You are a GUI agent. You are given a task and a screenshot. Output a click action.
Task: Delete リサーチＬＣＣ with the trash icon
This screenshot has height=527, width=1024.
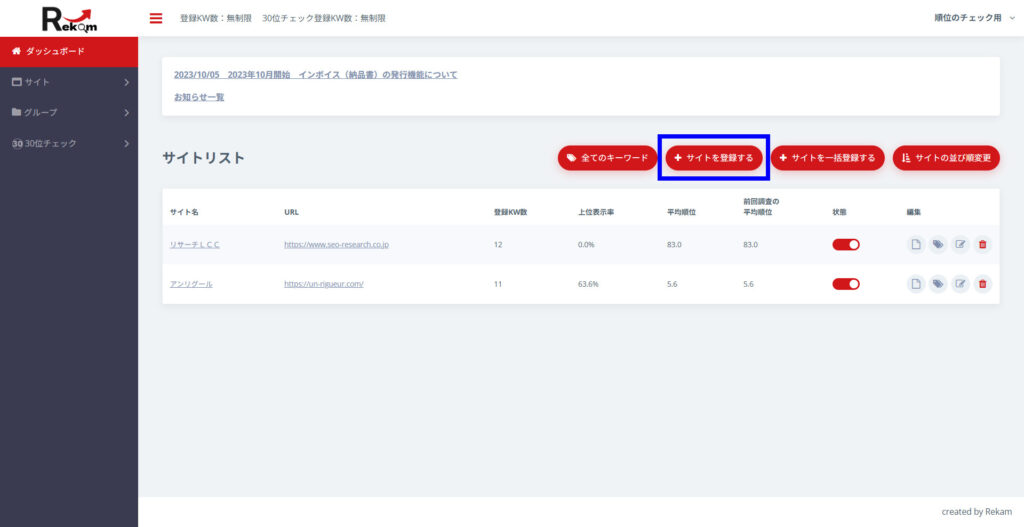click(x=982, y=245)
